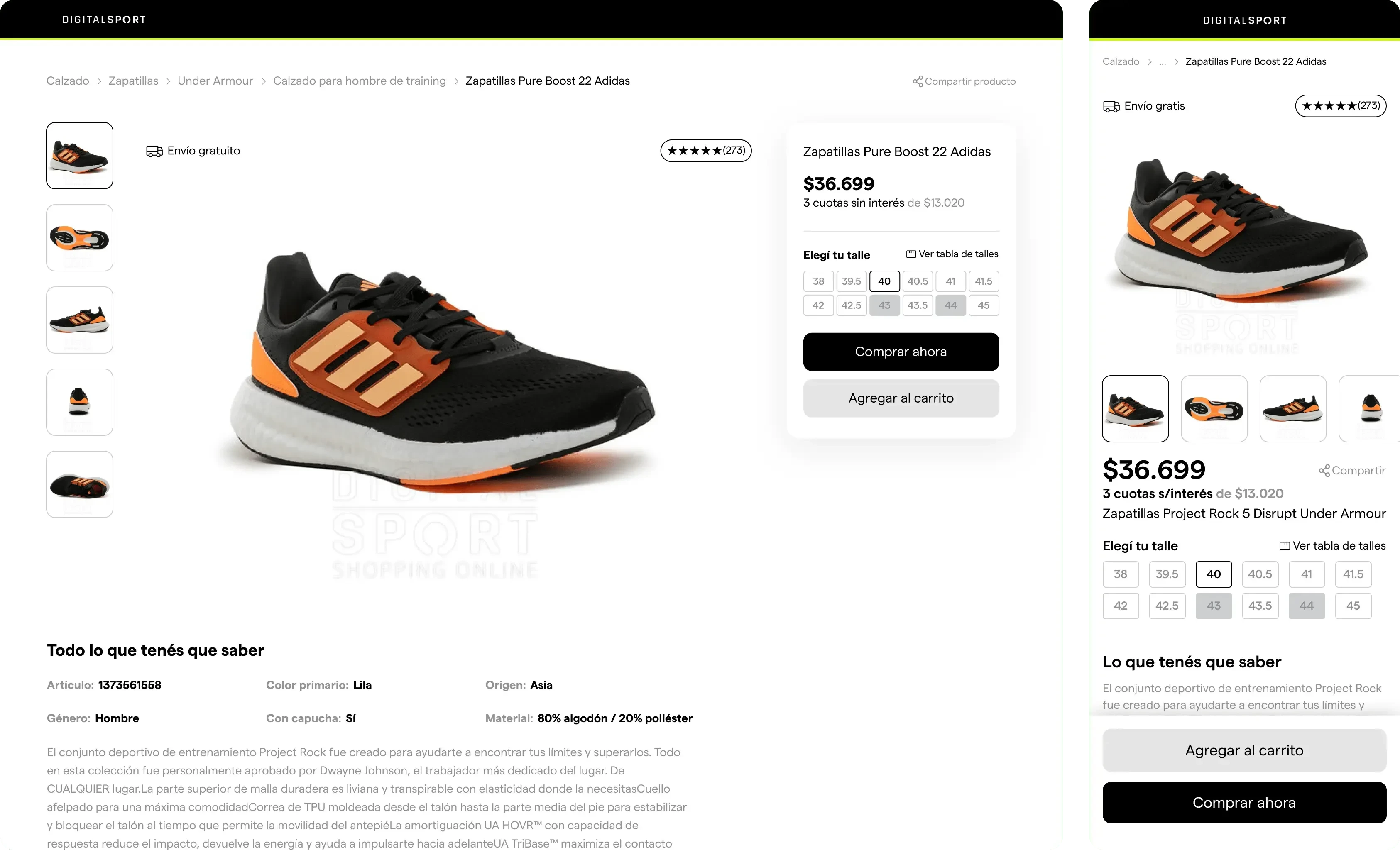
Task: Click the DIGITALSPORT logo in the desktop header
Action: 104,20
